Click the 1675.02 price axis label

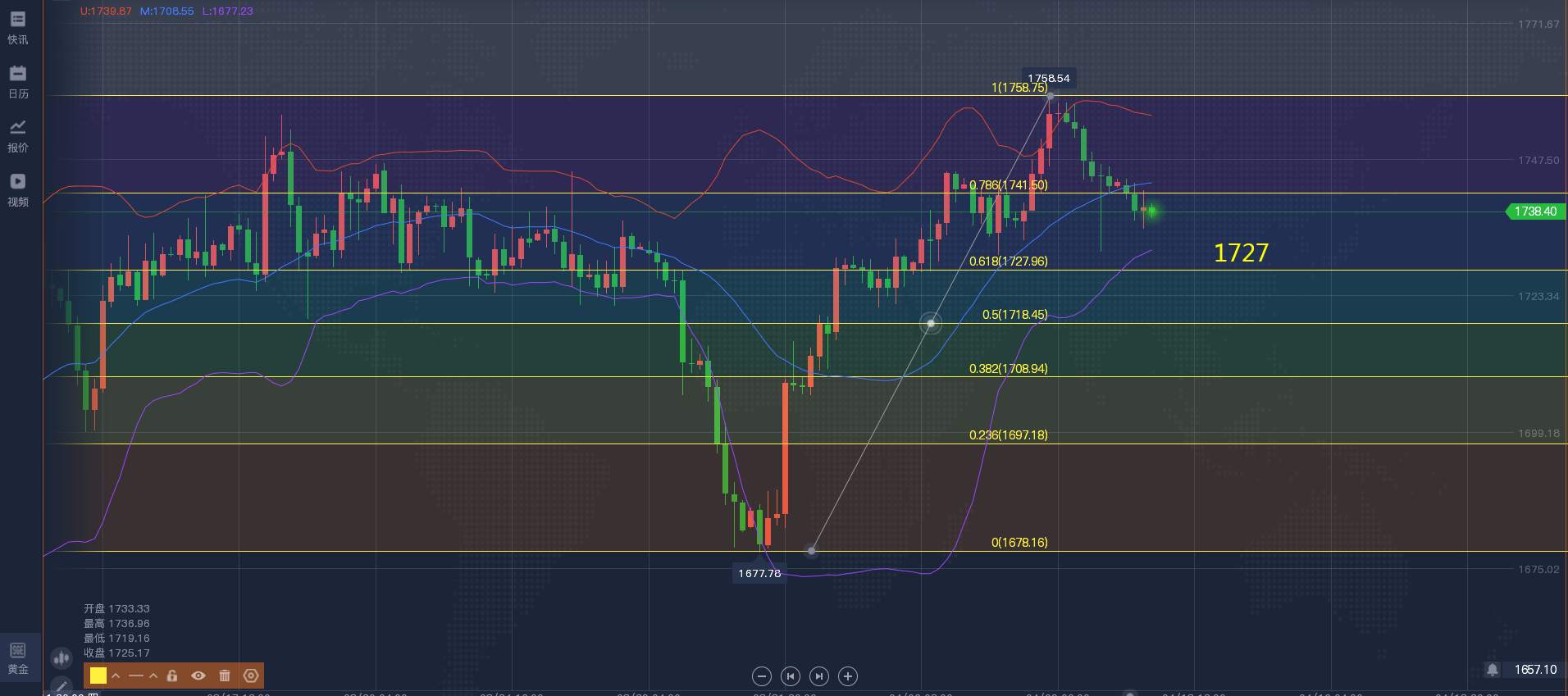[x=1538, y=569]
